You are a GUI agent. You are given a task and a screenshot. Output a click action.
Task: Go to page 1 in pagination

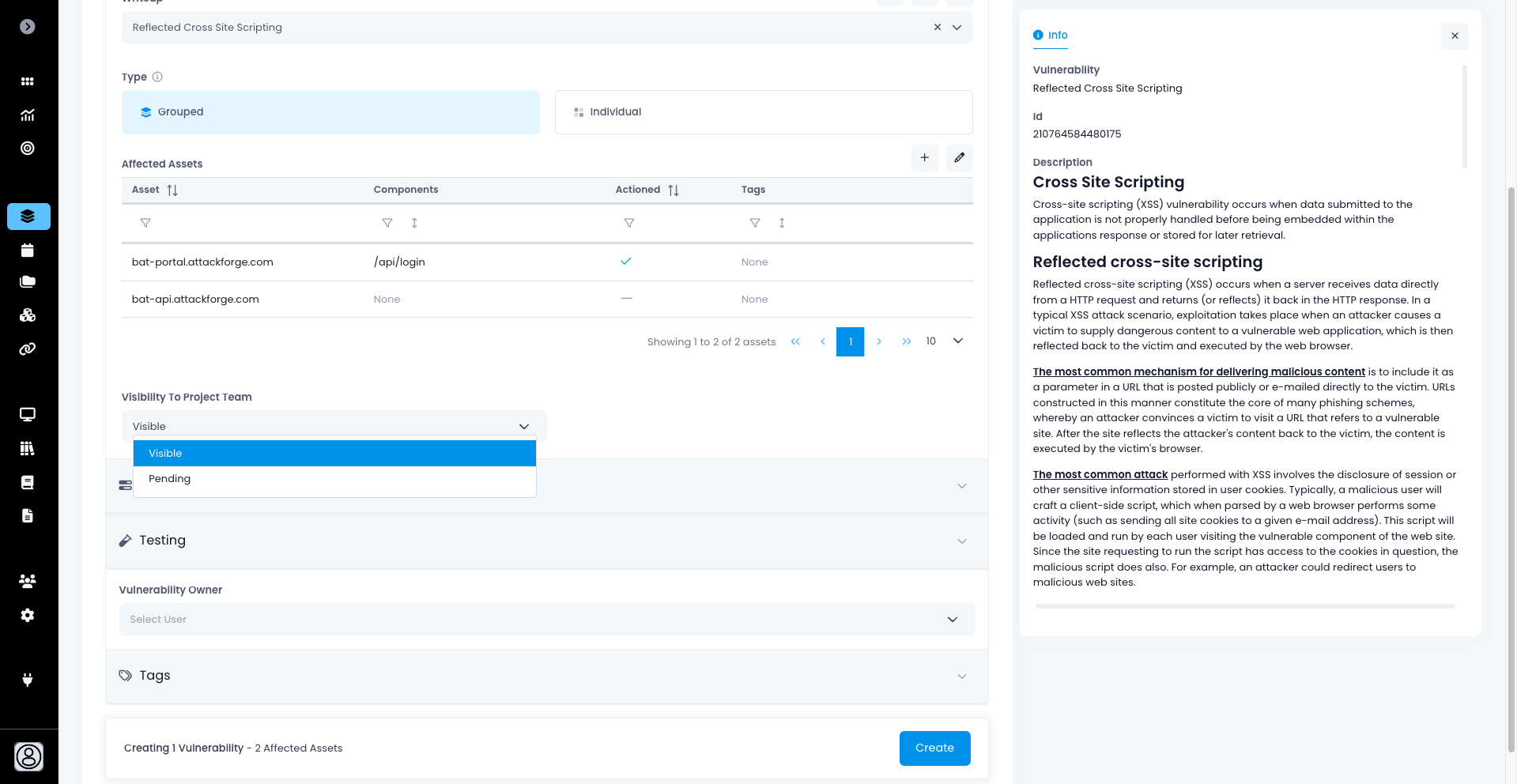(x=850, y=341)
